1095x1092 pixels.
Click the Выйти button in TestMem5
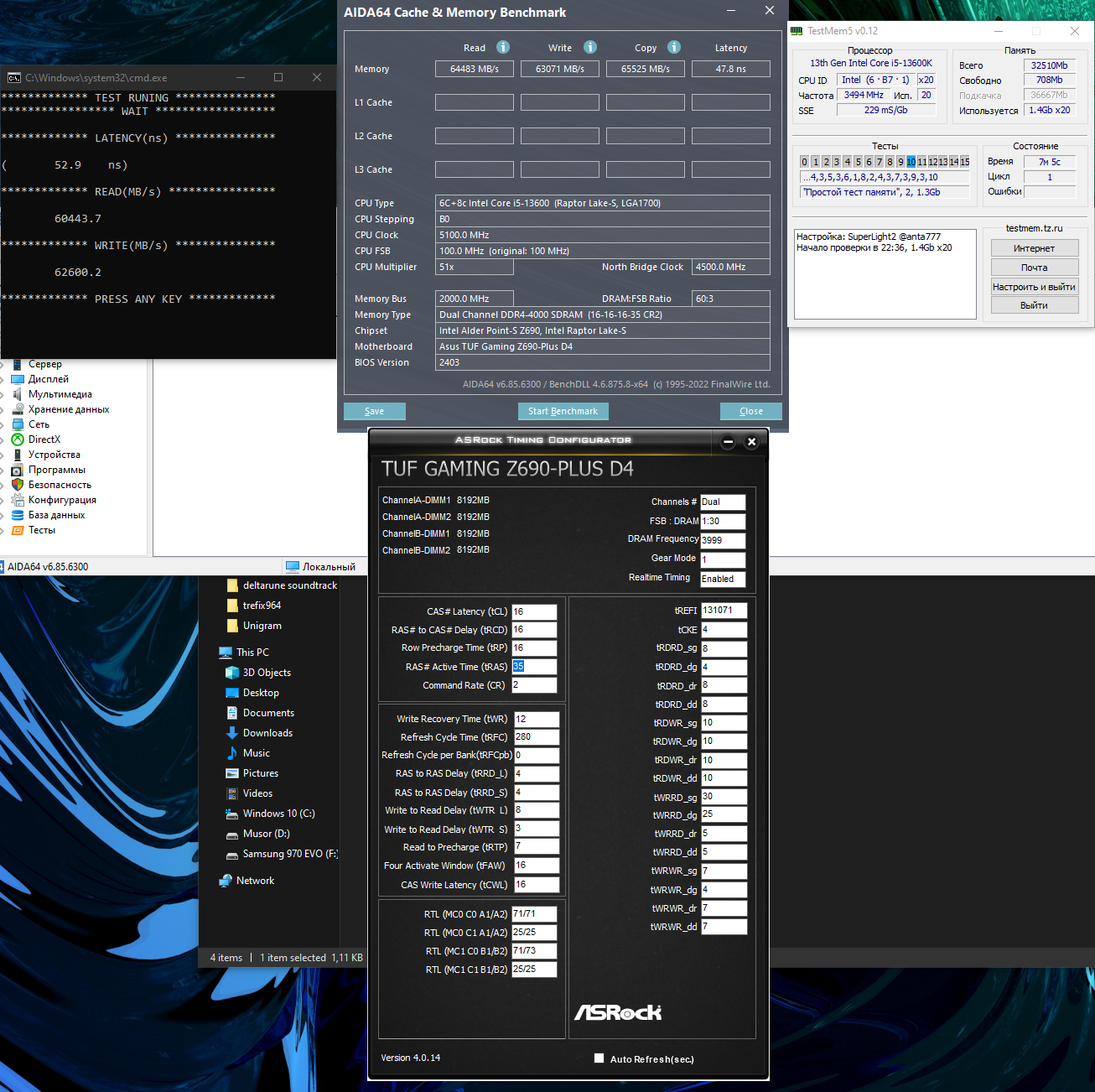[1034, 305]
